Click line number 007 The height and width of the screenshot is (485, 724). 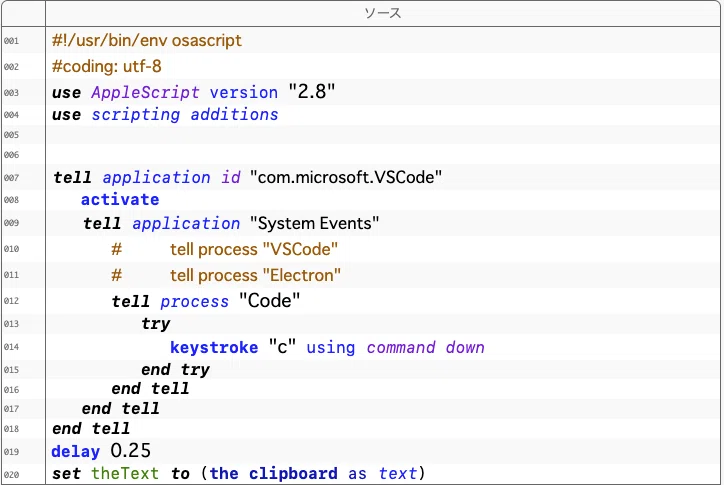[x=12, y=178]
